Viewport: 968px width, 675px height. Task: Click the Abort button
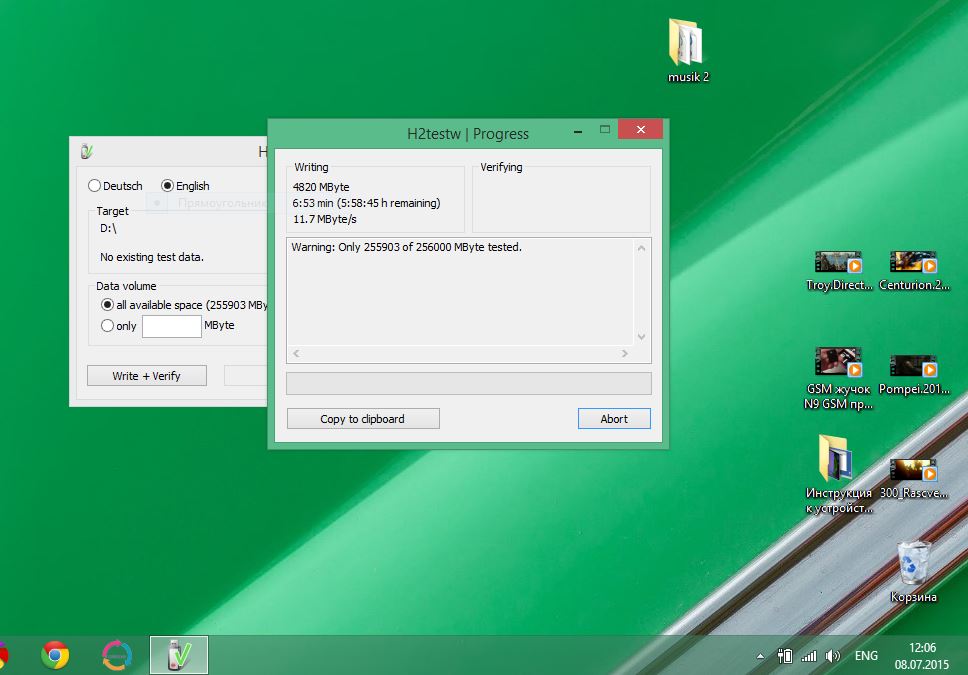614,419
